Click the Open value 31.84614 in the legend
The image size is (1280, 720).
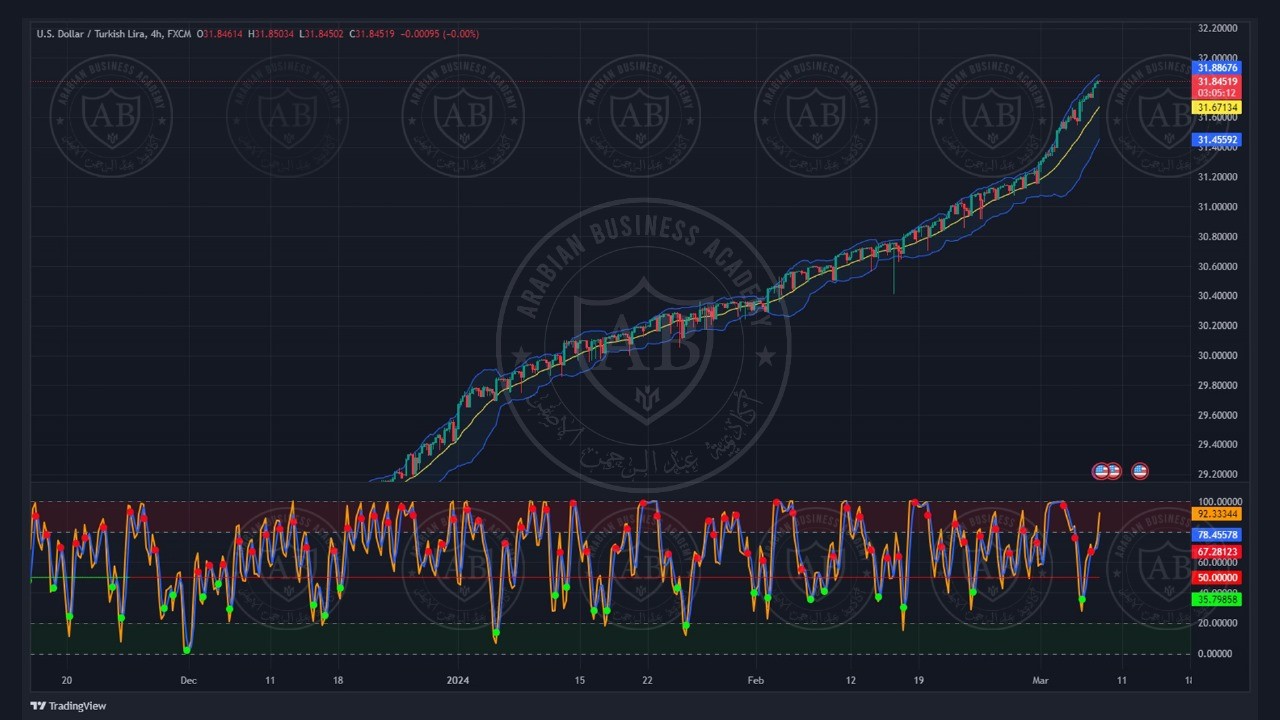[224, 34]
